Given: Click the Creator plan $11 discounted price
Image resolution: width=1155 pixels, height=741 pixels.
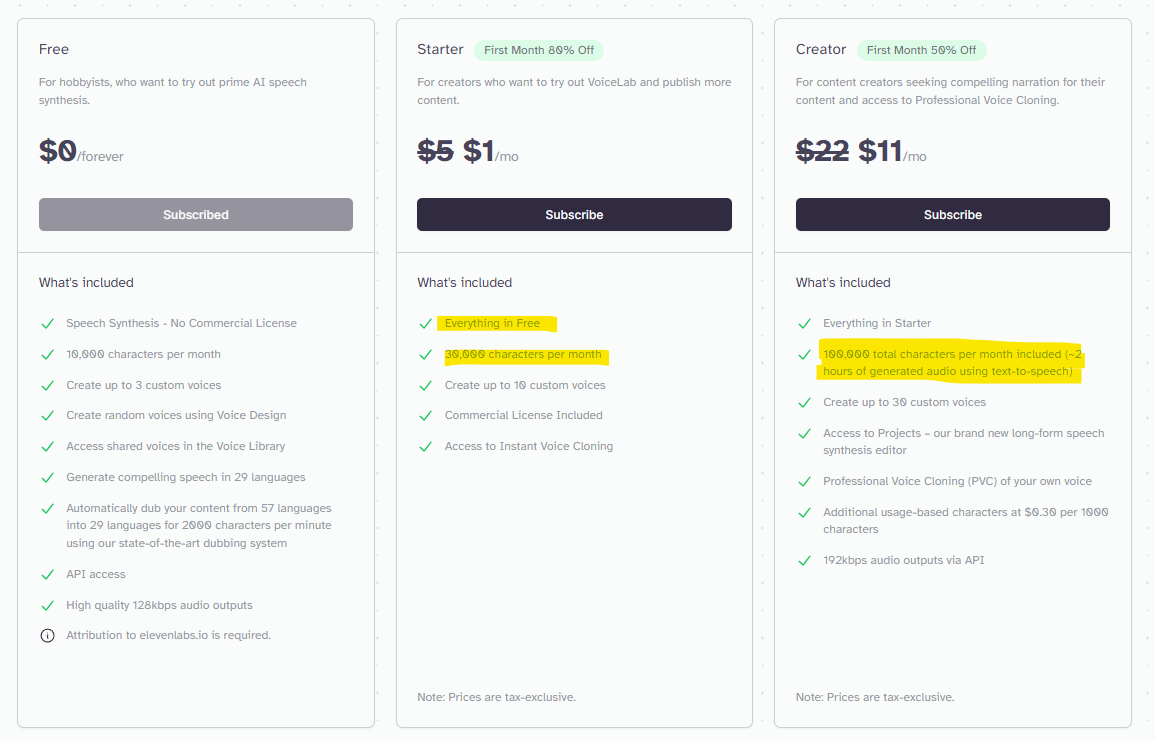Looking at the screenshot, I should click(880, 152).
